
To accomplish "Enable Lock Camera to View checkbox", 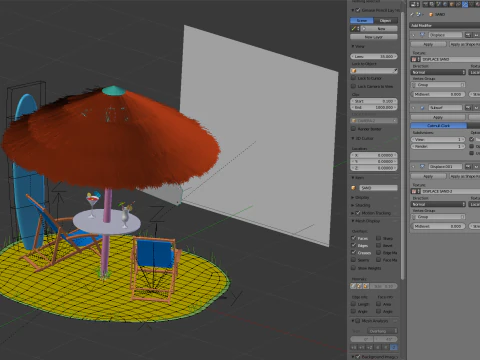I will click(353, 86).
